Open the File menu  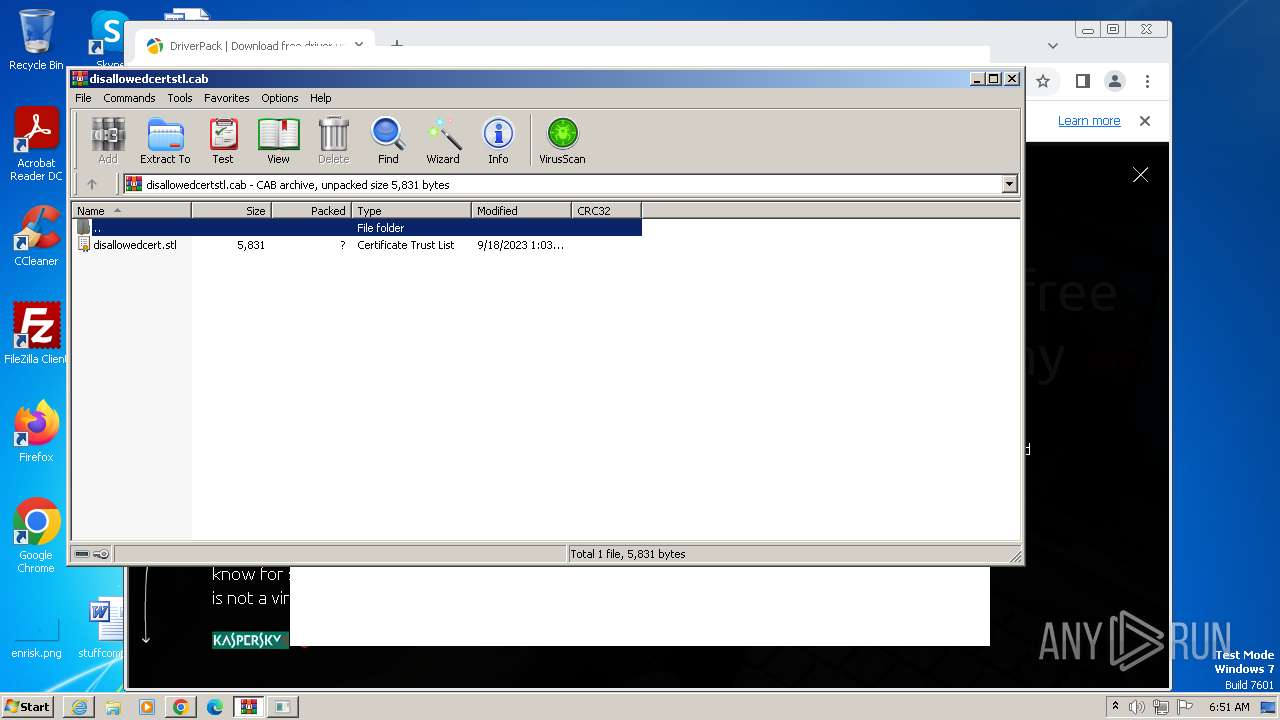point(83,98)
